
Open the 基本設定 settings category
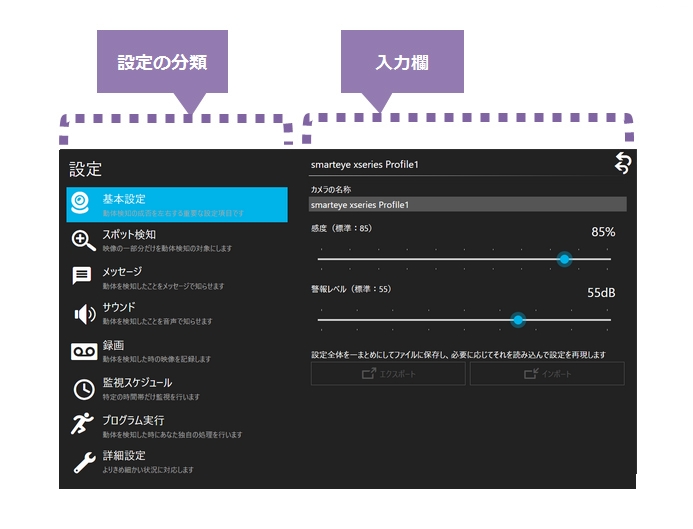click(124, 199)
